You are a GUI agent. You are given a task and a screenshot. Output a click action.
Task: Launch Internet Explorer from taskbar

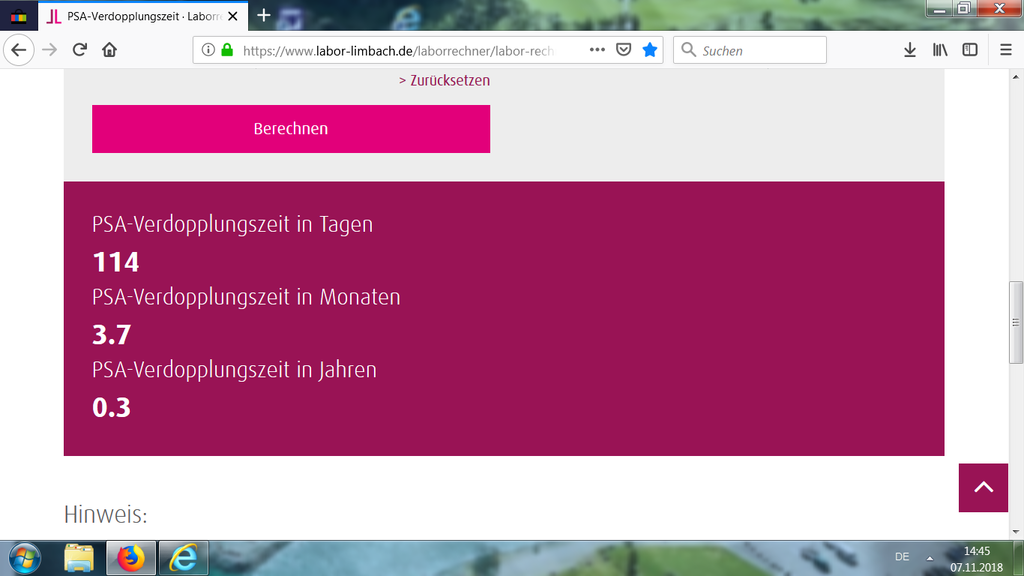184,558
